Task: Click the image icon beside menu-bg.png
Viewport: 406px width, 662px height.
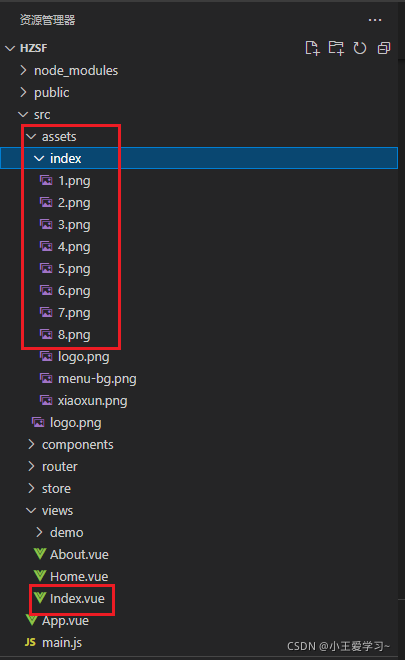Action: coord(46,378)
